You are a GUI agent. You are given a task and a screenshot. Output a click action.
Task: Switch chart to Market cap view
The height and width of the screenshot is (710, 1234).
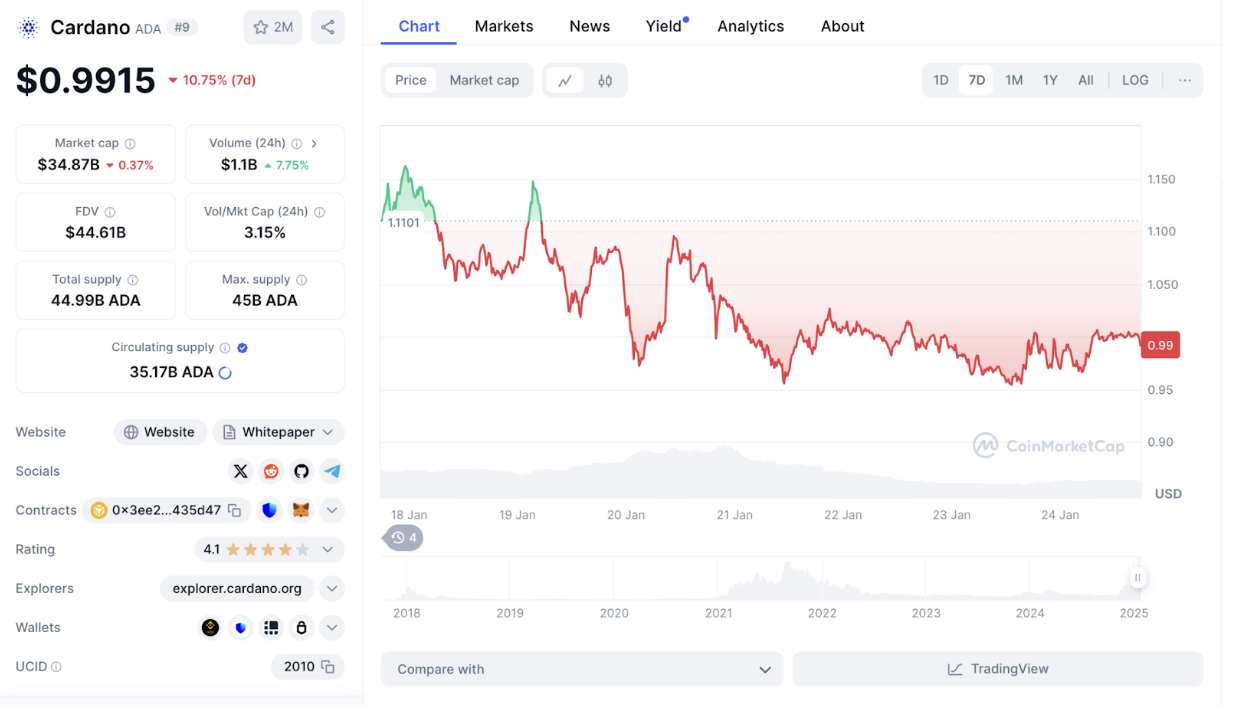pyautogui.click(x=484, y=80)
